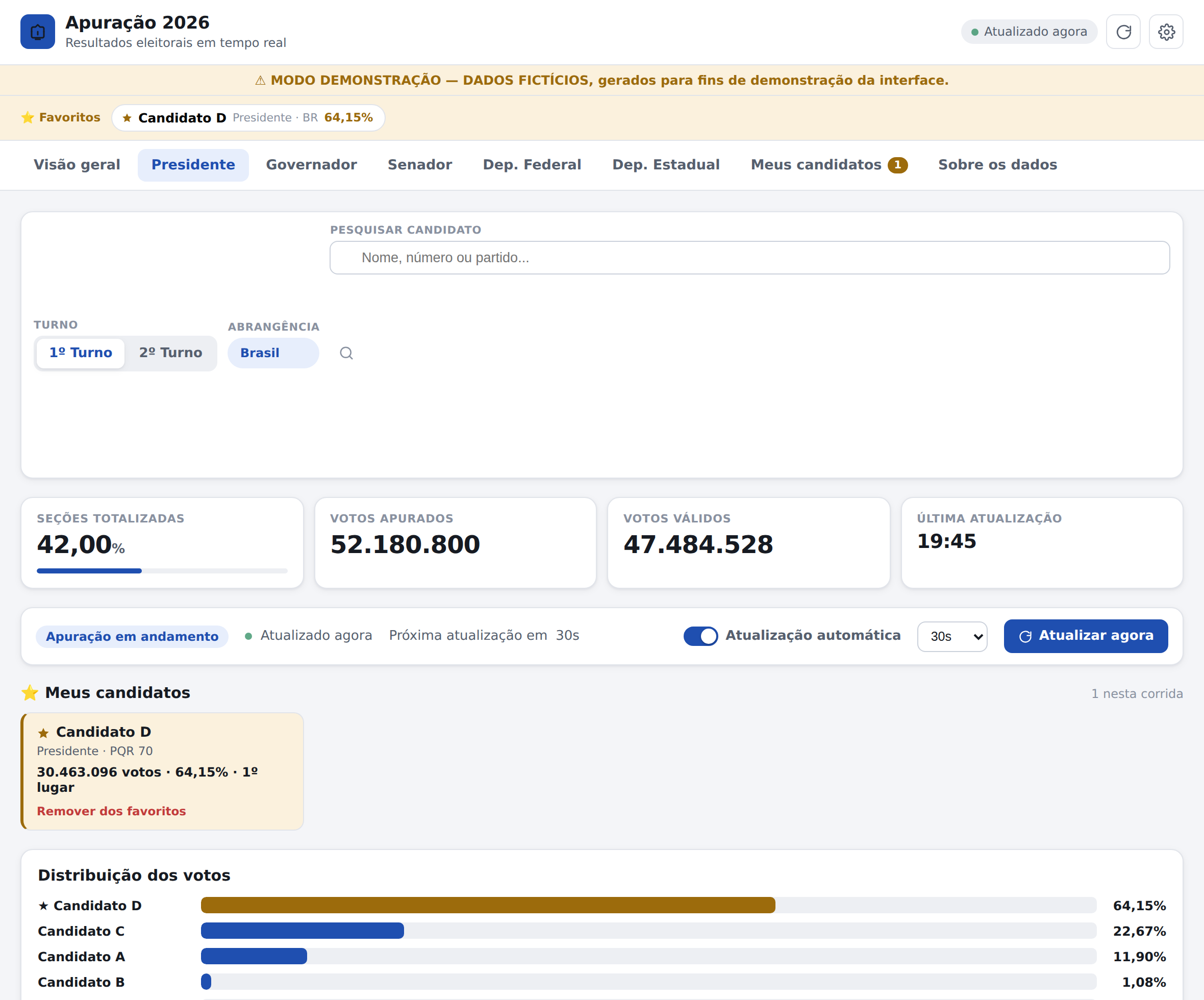Click the Seções totalizadas progress bar
The height and width of the screenshot is (1000, 1204).
point(162,571)
